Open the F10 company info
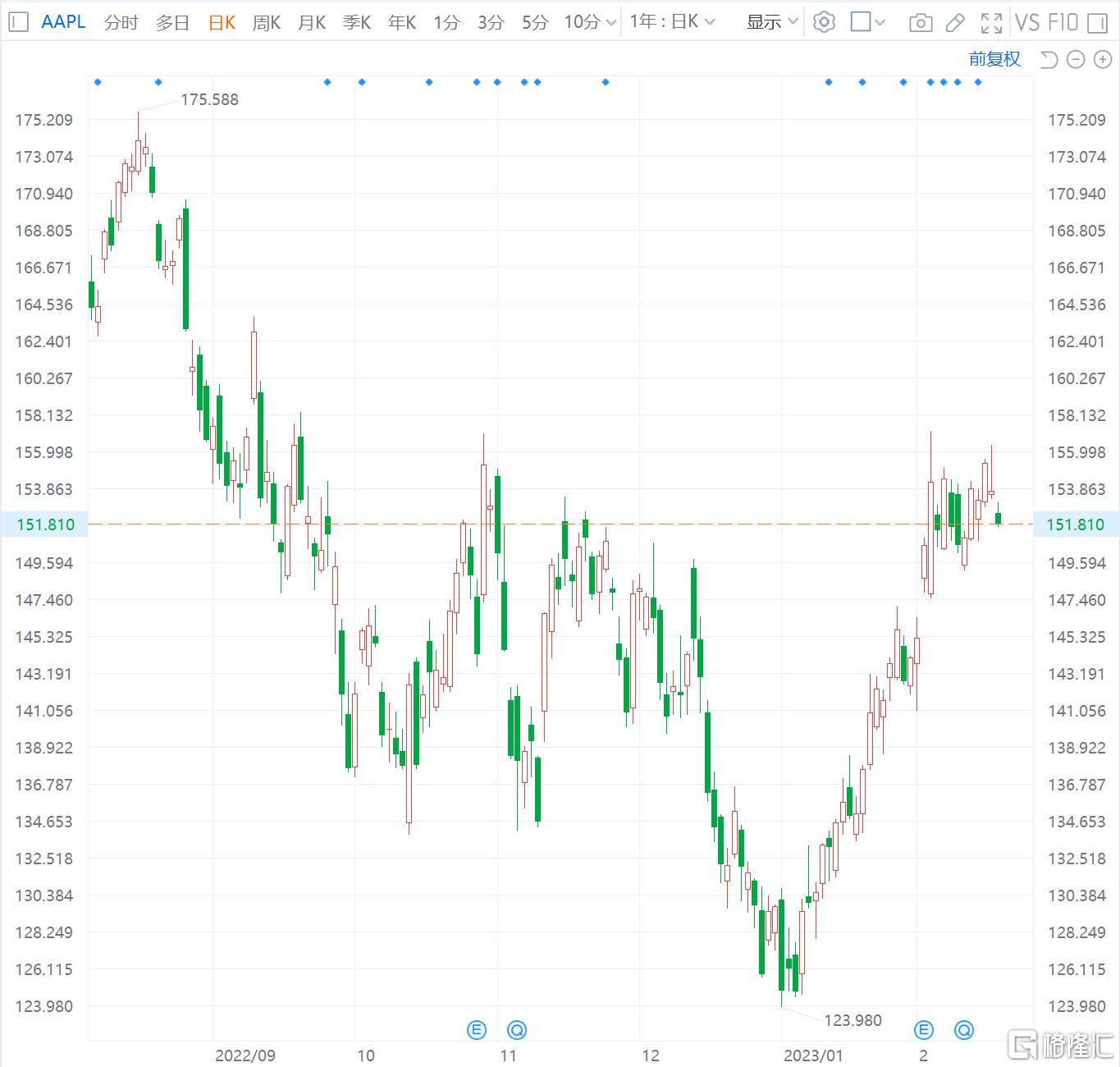Screen dimensions: 1120x1067 coord(1063,22)
